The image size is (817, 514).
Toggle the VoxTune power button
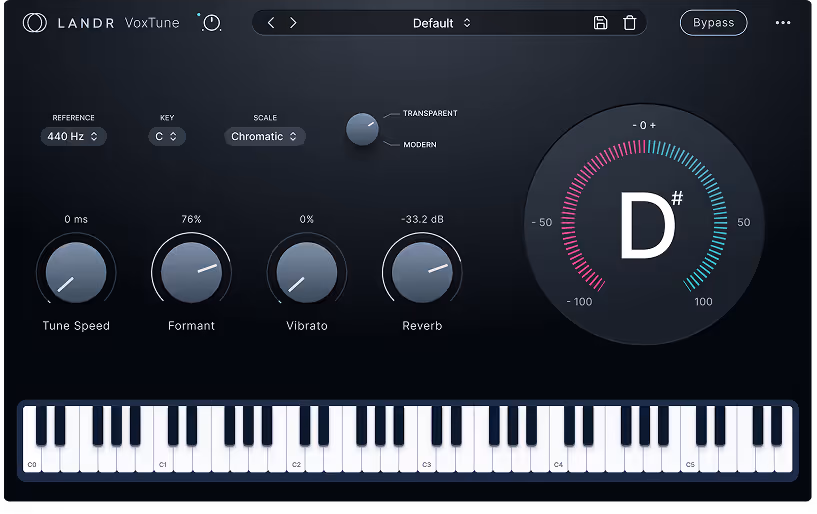(x=212, y=23)
